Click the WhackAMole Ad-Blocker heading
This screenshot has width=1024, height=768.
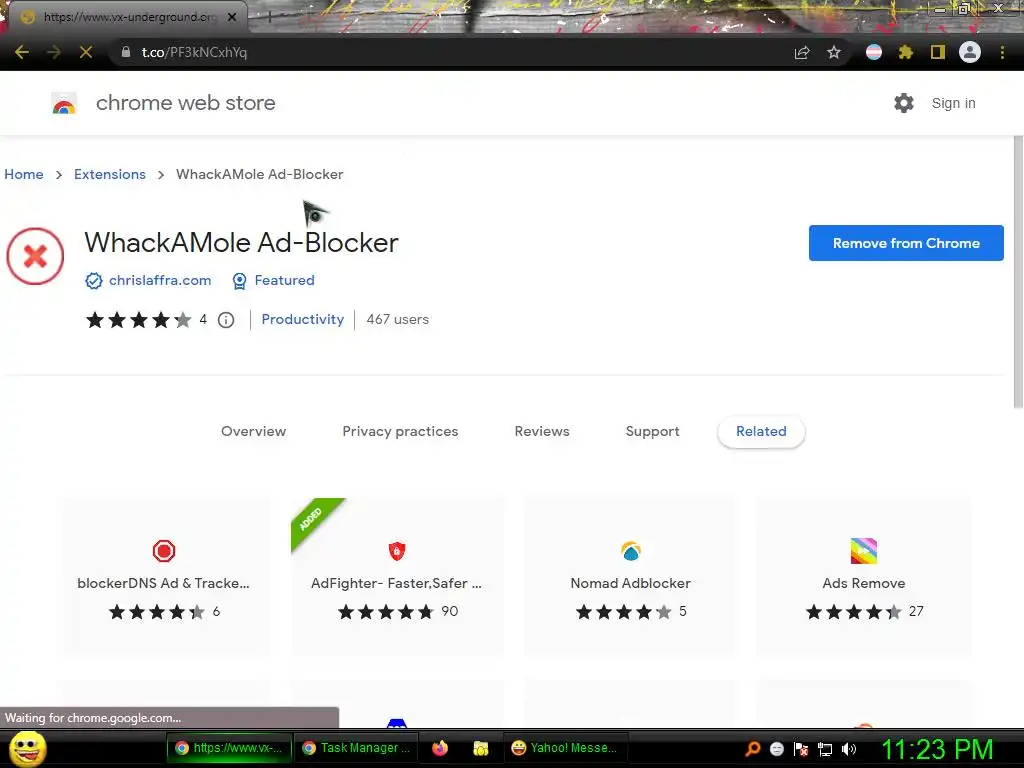[241, 243]
